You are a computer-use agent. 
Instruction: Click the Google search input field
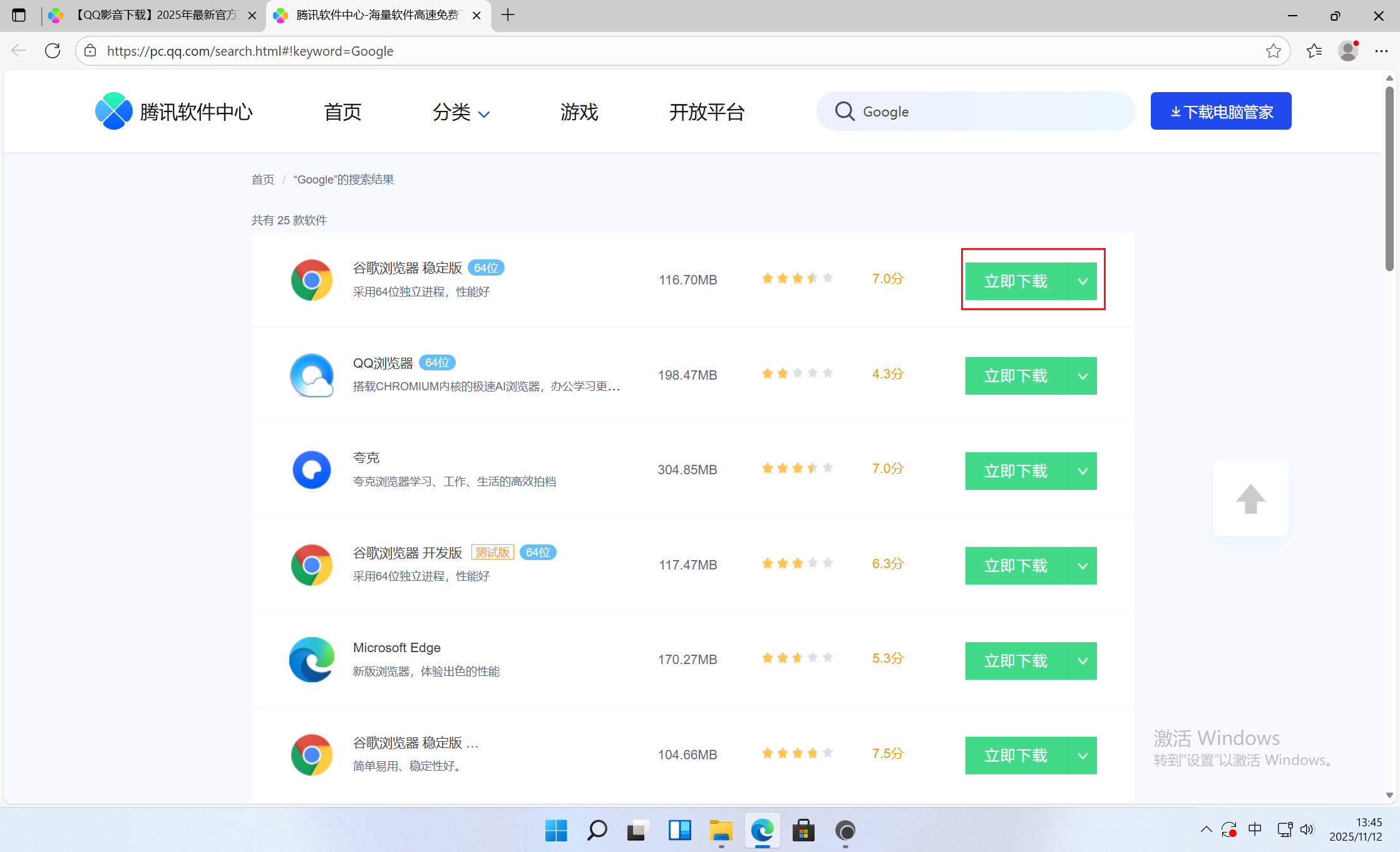pos(989,112)
